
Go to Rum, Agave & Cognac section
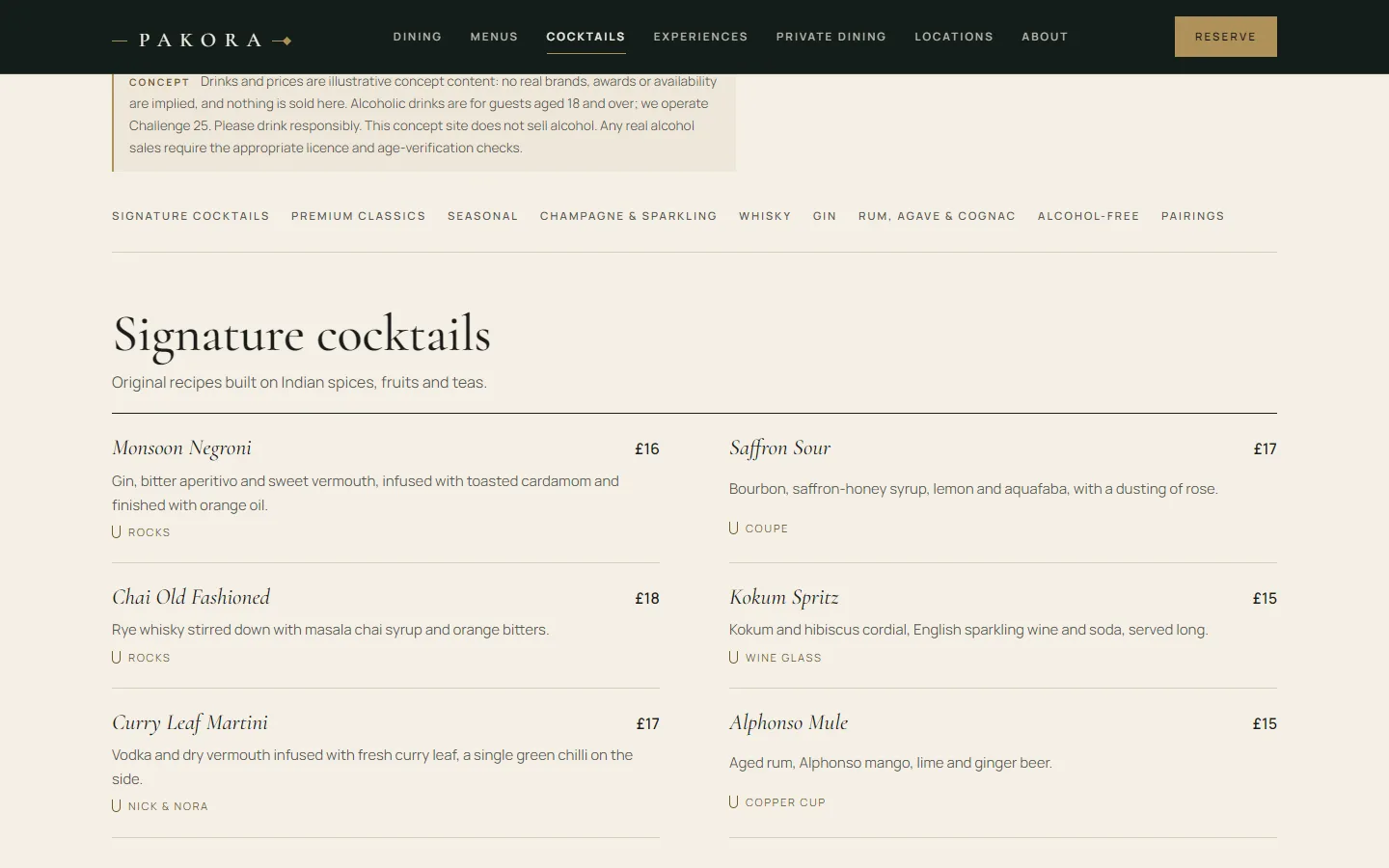[937, 216]
